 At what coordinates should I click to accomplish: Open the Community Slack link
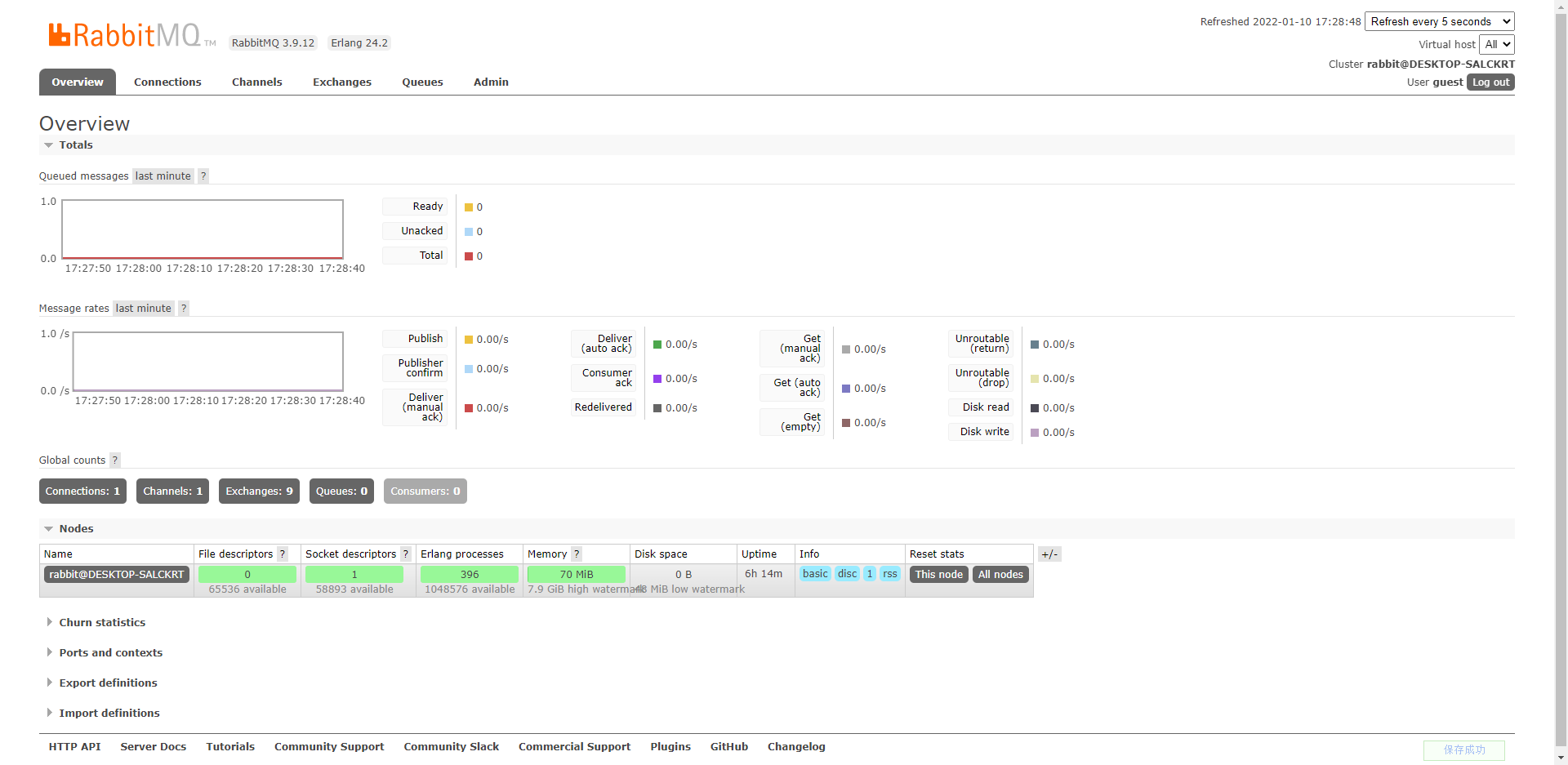pos(452,746)
